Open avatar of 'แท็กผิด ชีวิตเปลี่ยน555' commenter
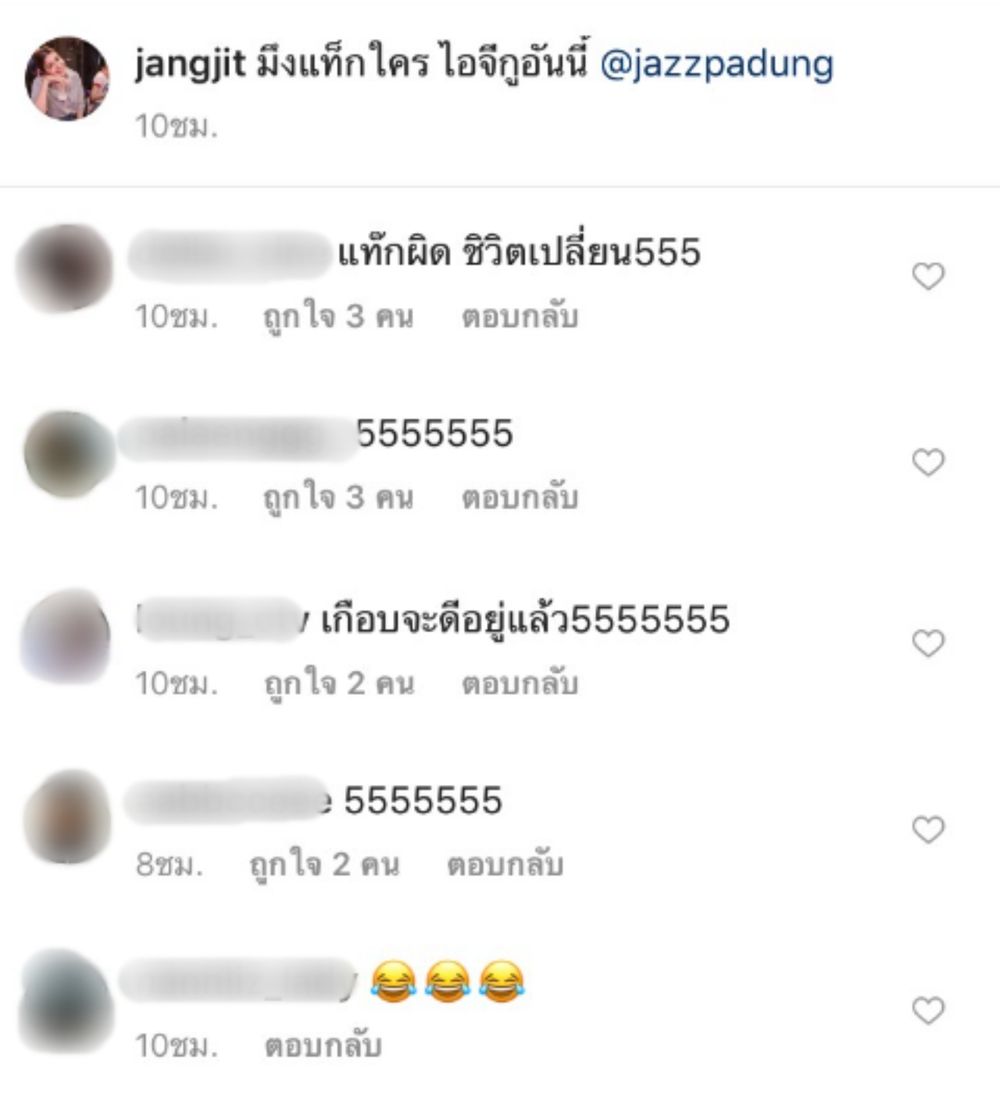The image size is (1000, 1109). coord(64,268)
